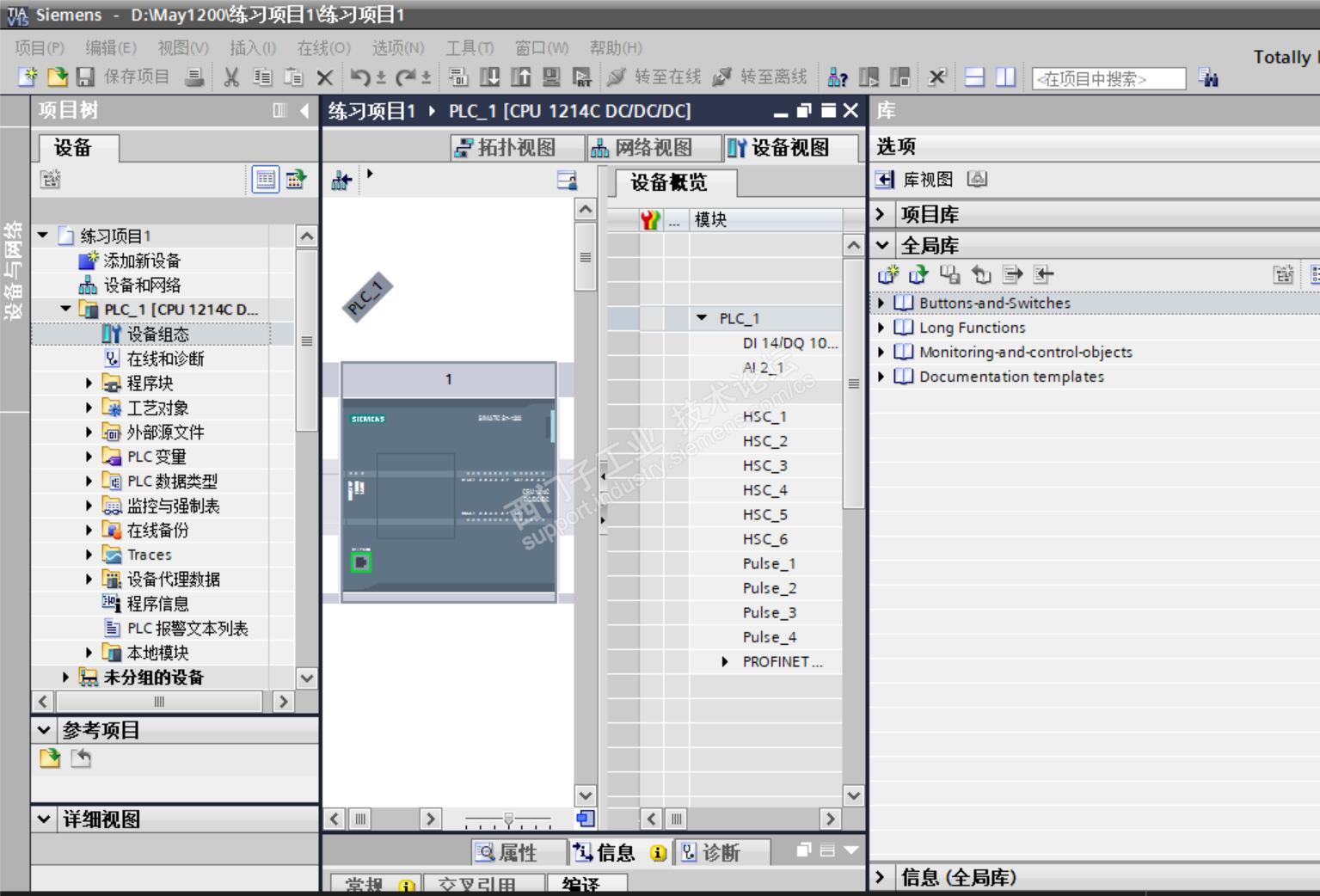The image size is (1320, 896).
Task: Click the Go online toolbar button
Action: pyautogui.click(x=654, y=77)
